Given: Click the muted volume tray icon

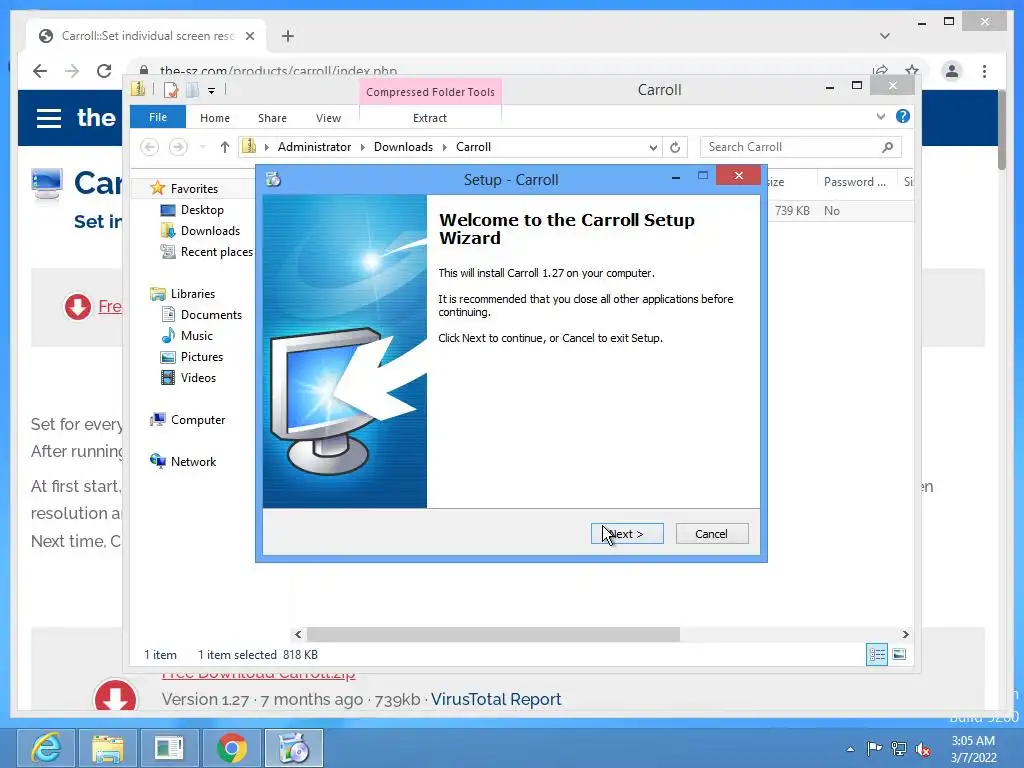Looking at the screenshot, I should (923, 748).
